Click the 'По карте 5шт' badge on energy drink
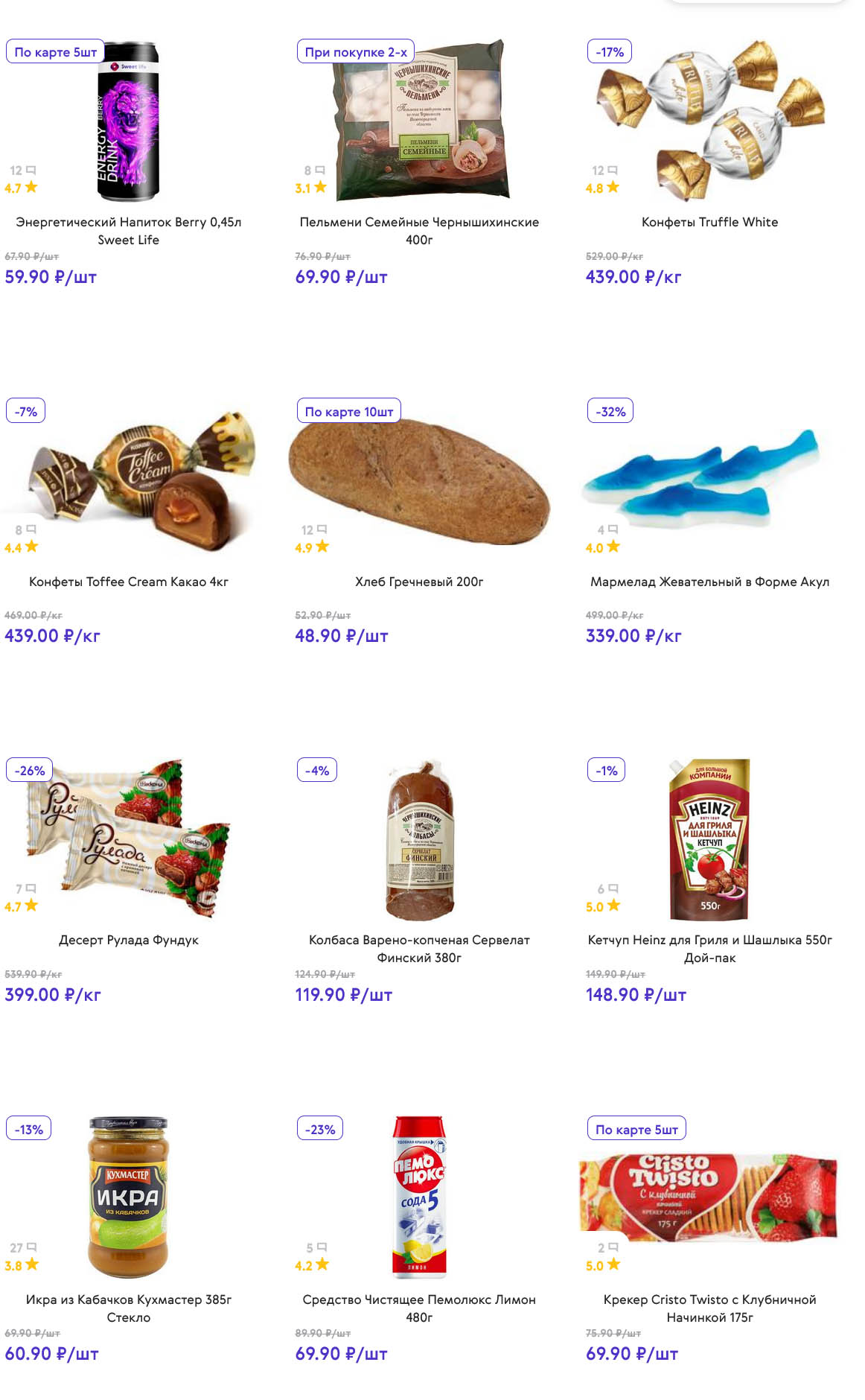Image resolution: width=865 pixels, height=1400 pixels. coord(56,52)
